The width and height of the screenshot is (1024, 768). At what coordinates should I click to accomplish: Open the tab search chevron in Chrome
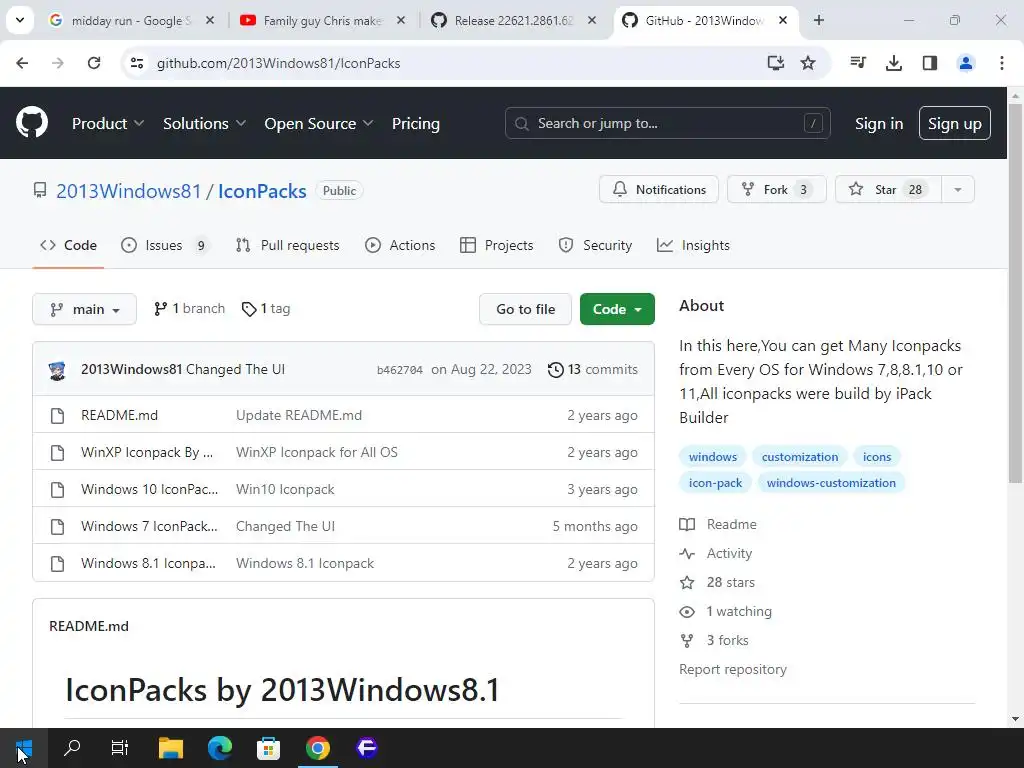tap(20, 20)
